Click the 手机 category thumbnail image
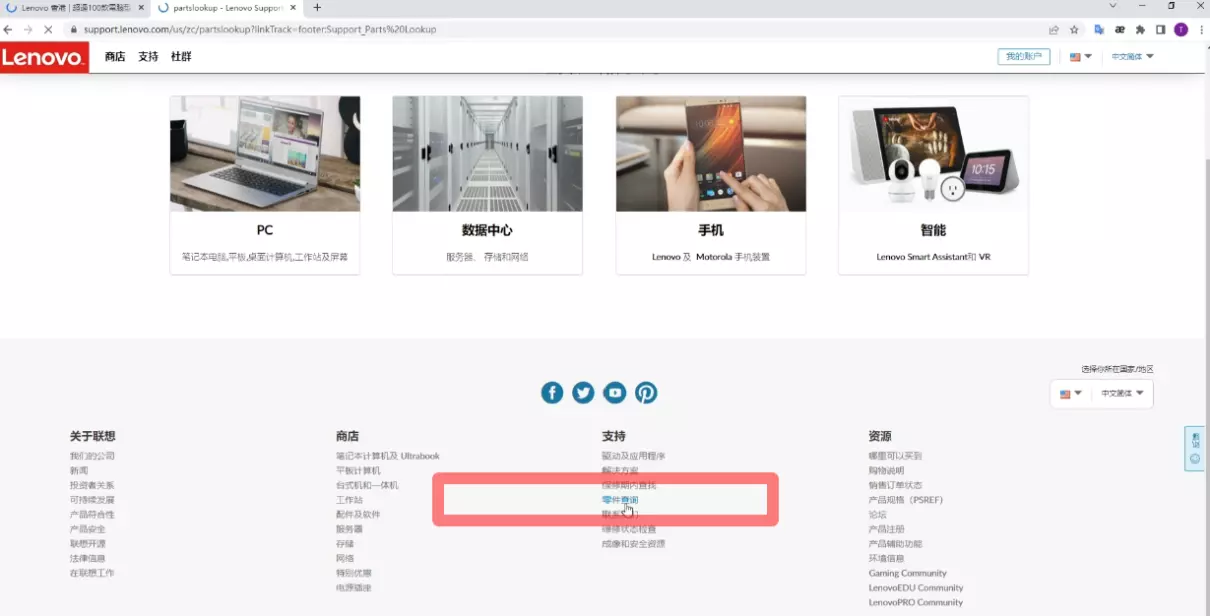The width and height of the screenshot is (1210, 616). [x=710, y=153]
